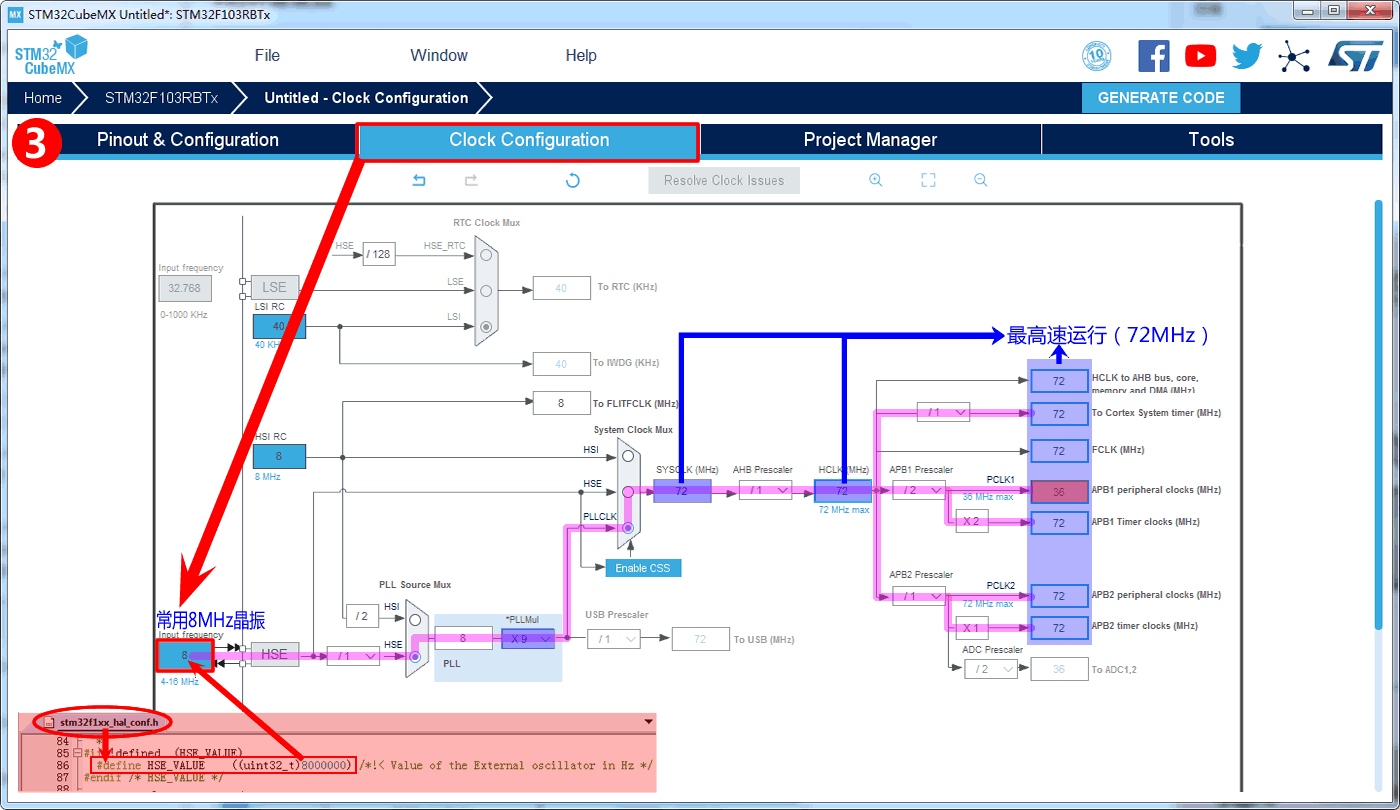The height and width of the screenshot is (810, 1400).
Task: Click the Enable CSS button
Action: click(x=643, y=568)
